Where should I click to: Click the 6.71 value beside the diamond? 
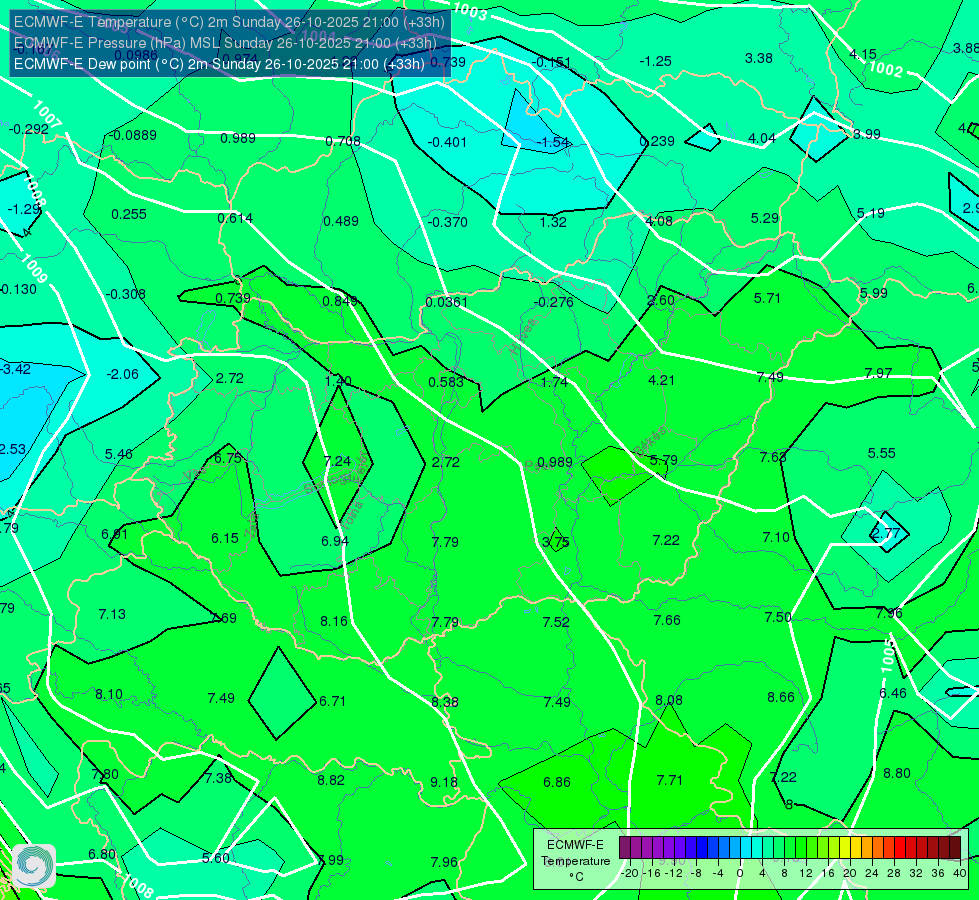point(333,701)
